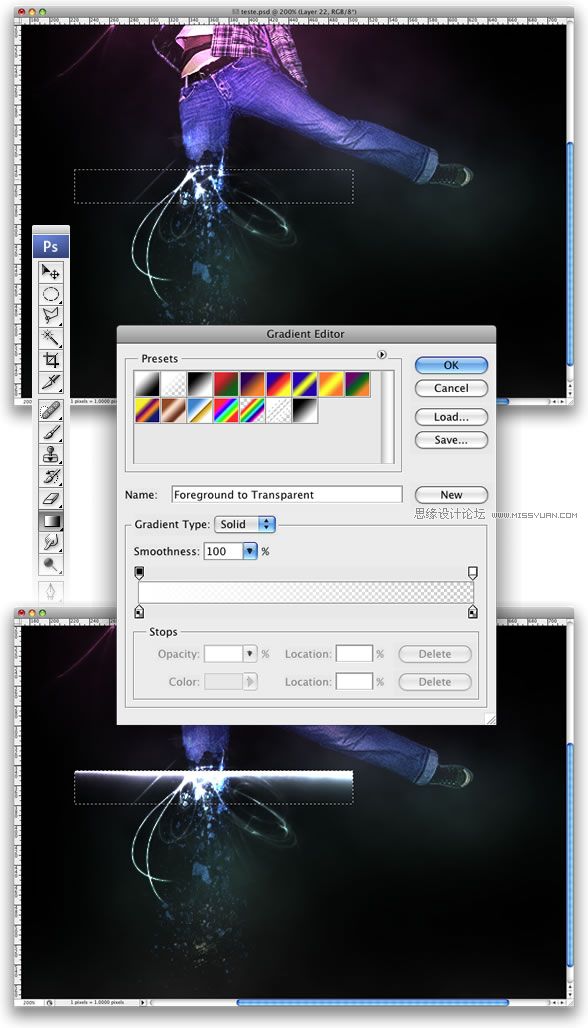Click the Presets panel scrollbar

388,417
